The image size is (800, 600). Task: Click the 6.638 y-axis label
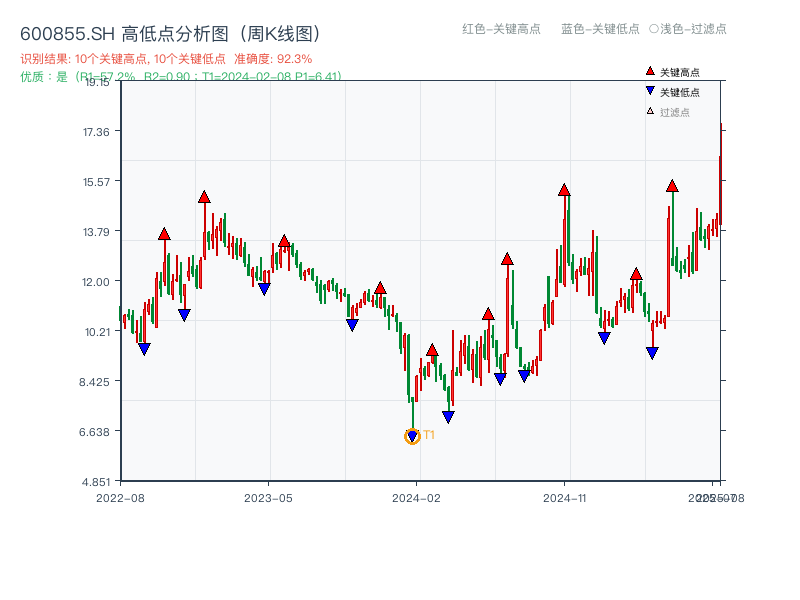[94, 432]
